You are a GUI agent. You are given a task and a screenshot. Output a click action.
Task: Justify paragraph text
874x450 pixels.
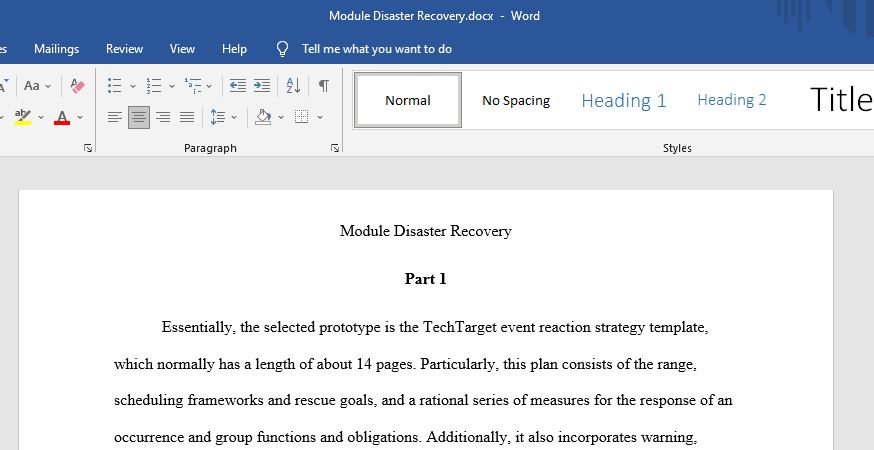(x=187, y=117)
